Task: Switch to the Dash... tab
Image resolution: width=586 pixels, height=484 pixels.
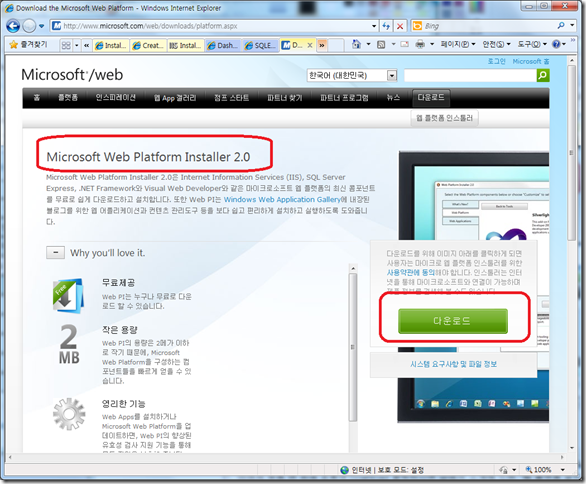Action: click(x=223, y=45)
